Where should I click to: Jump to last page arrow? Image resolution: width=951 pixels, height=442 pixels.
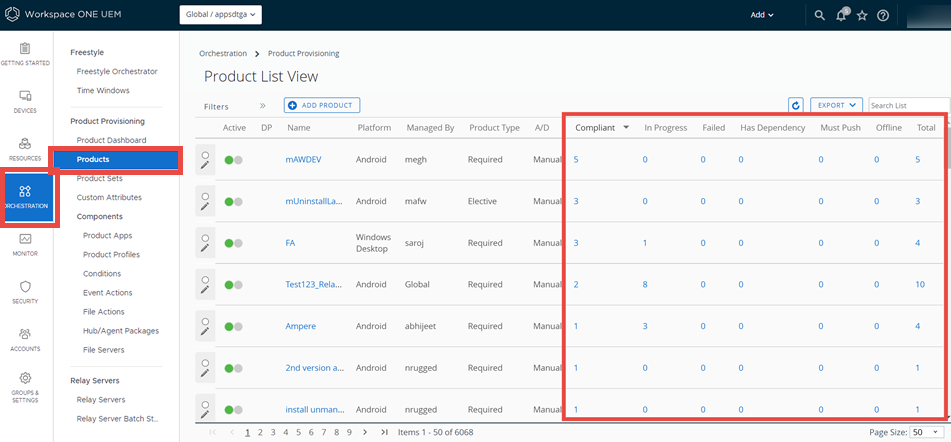click(x=384, y=432)
